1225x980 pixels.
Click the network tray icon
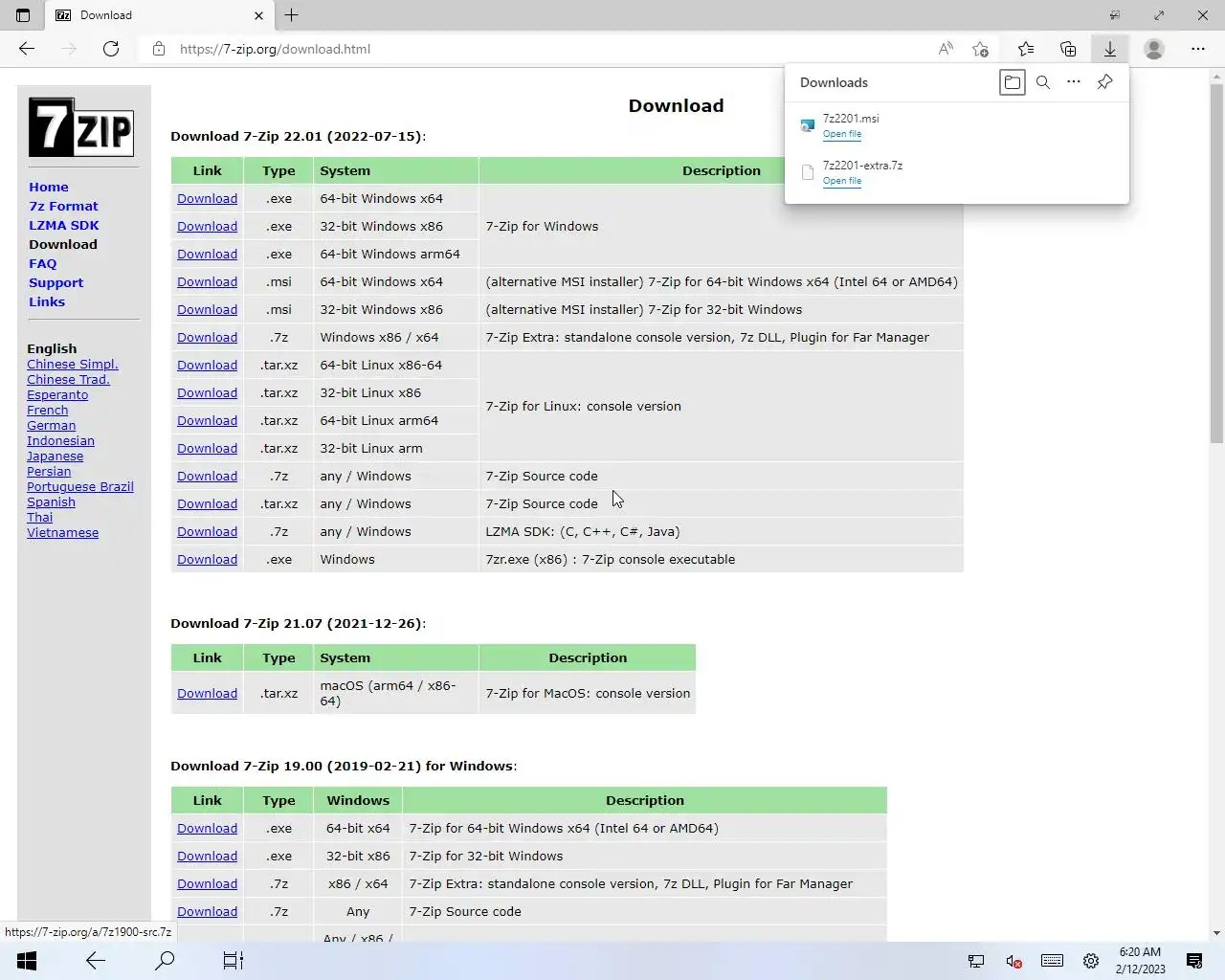(976, 961)
